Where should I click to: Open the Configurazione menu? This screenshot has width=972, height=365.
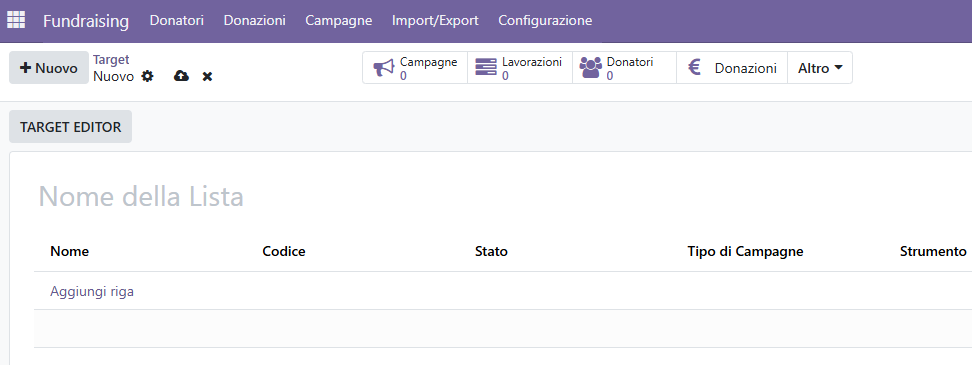point(545,20)
